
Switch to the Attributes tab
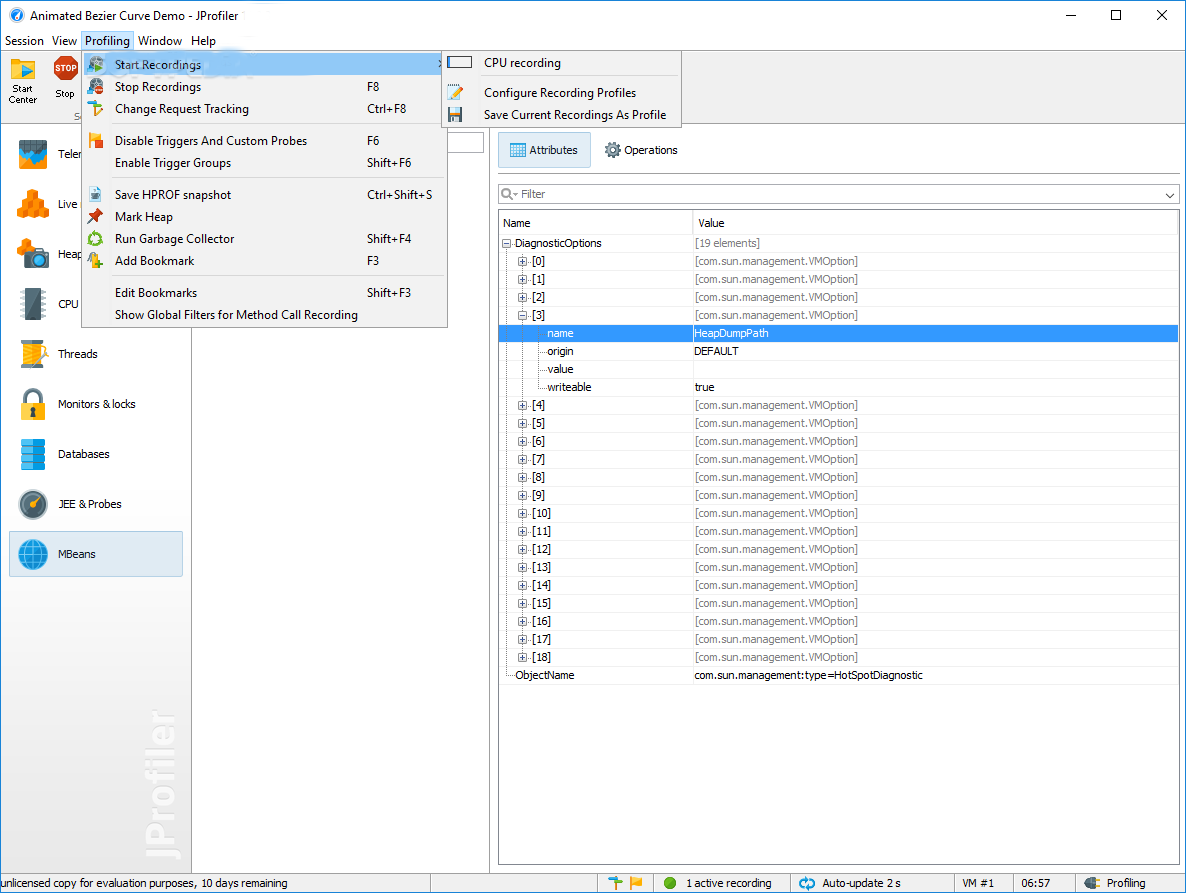544,150
